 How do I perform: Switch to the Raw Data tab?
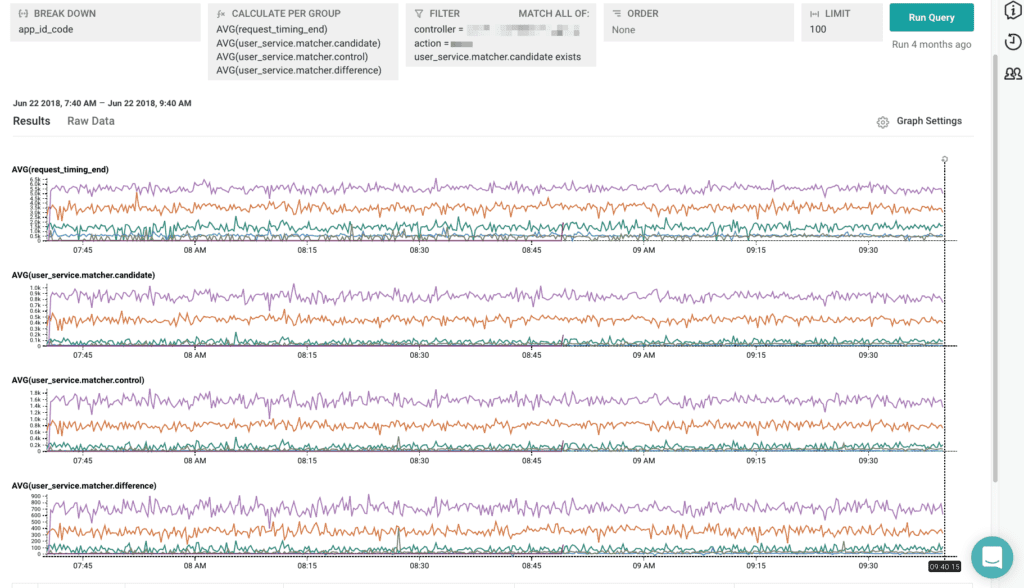point(91,121)
